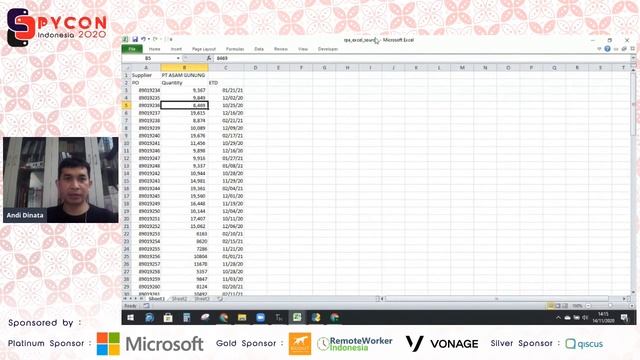Switch to the Home ribbon tab
This screenshot has height=360, width=640.
[x=154, y=49]
